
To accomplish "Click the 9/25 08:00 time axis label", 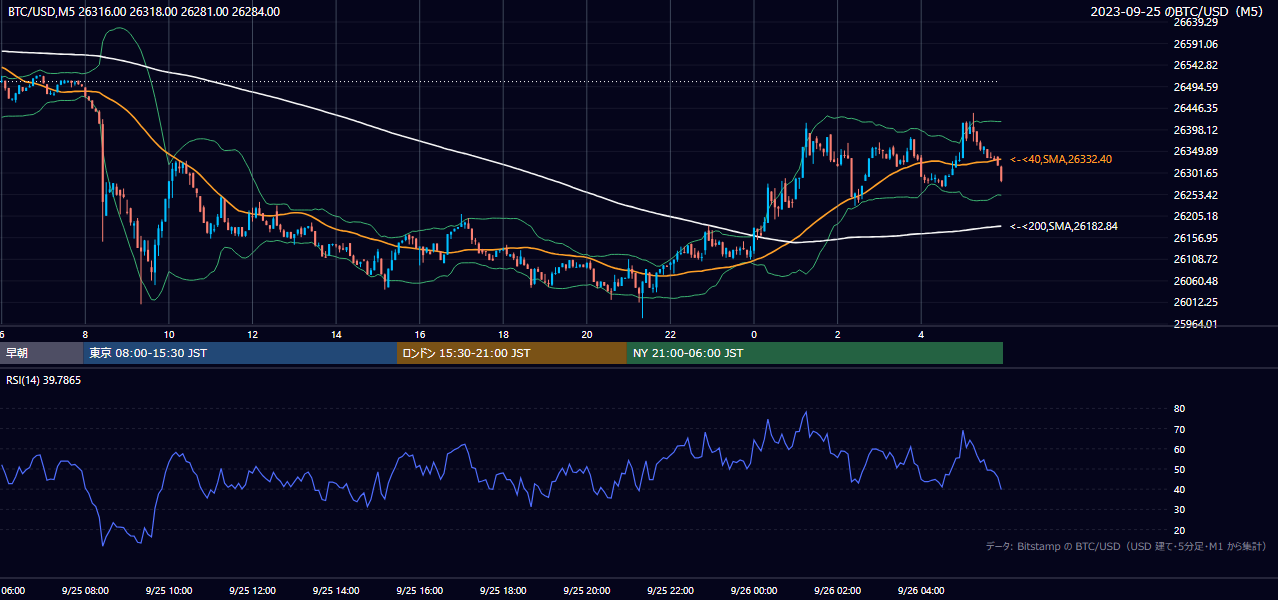I will [x=85, y=591].
